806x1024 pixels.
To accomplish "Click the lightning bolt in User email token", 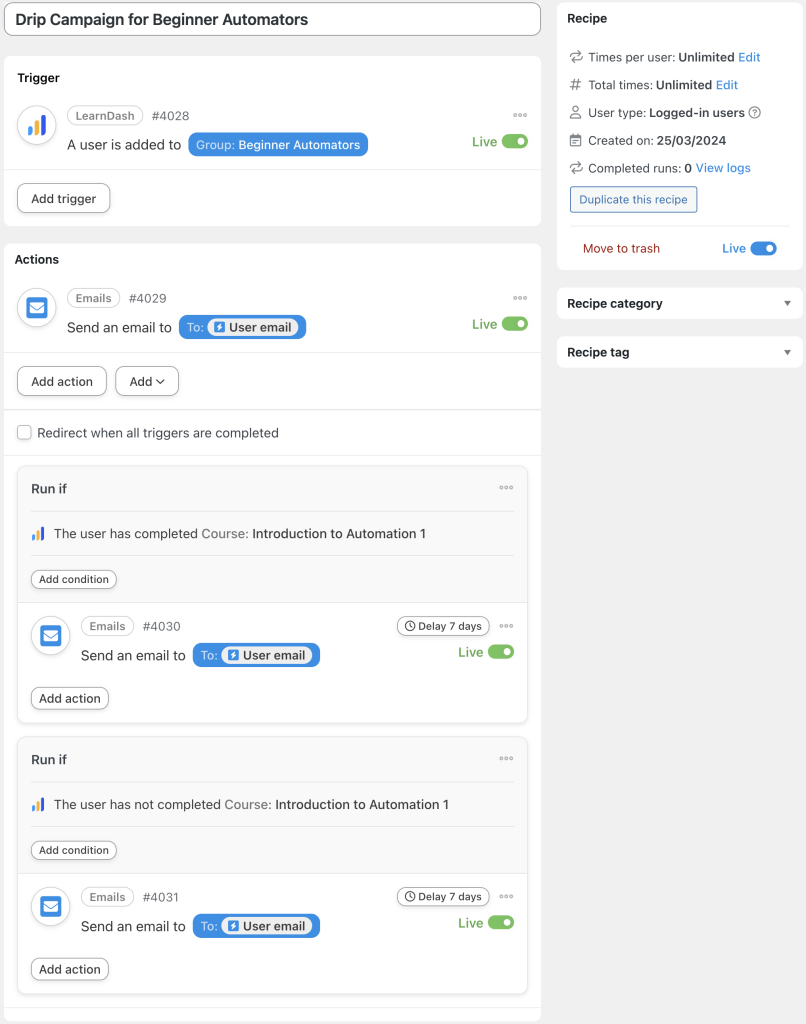I will pyautogui.click(x=222, y=326).
